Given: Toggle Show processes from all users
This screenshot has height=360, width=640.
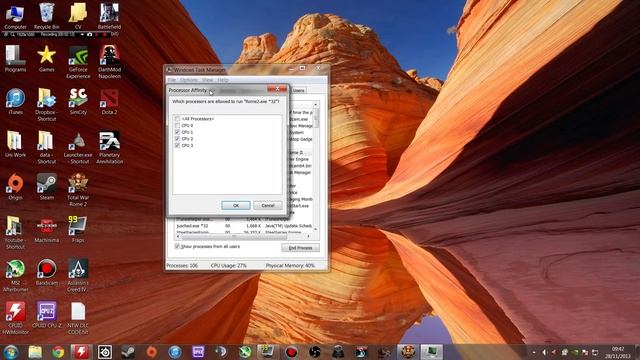Looking at the screenshot, I should [x=177, y=247].
